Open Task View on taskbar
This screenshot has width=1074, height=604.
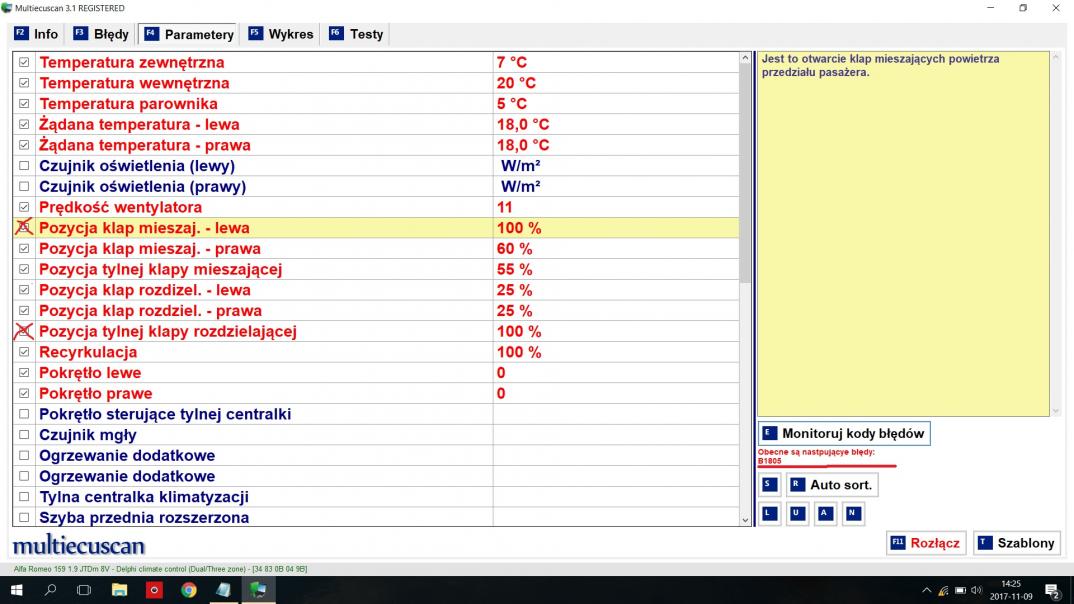84,590
